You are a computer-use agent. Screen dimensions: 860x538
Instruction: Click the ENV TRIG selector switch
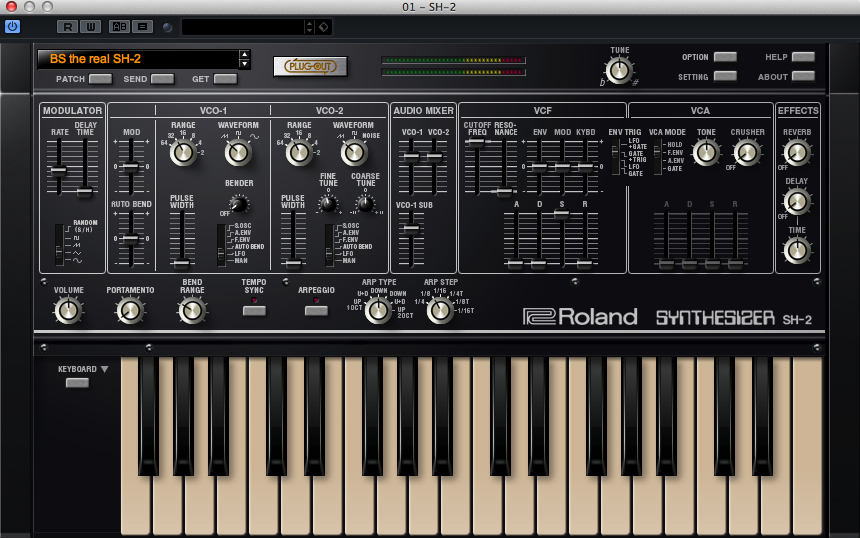click(x=616, y=157)
